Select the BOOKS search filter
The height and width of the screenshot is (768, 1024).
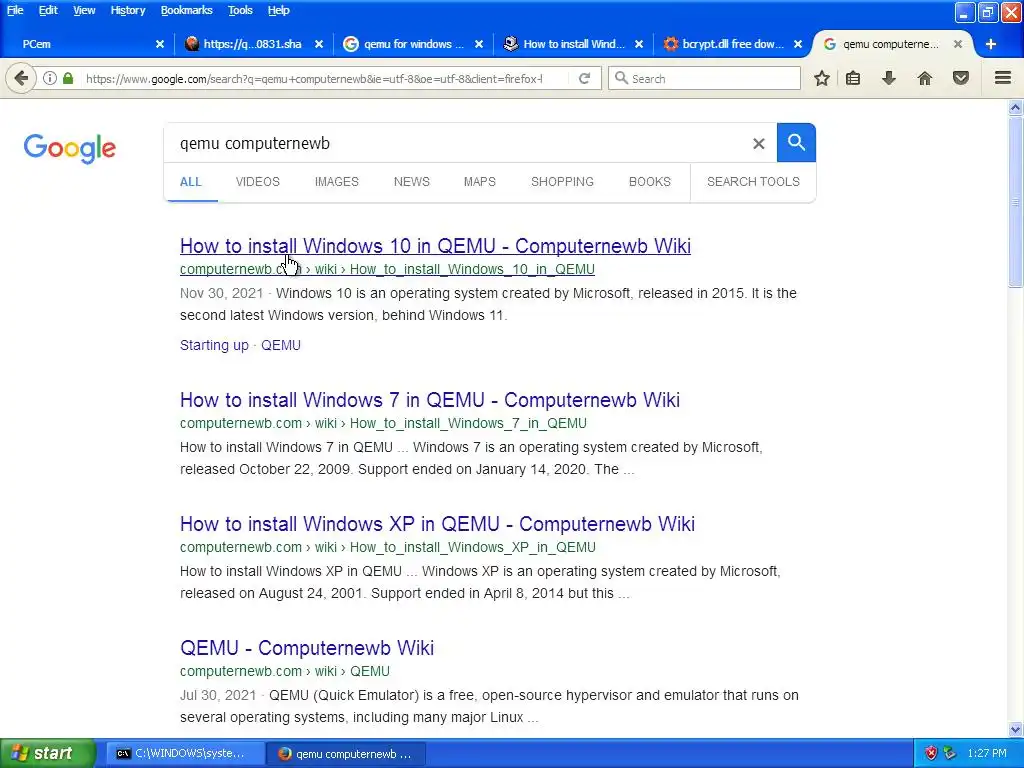click(649, 182)
